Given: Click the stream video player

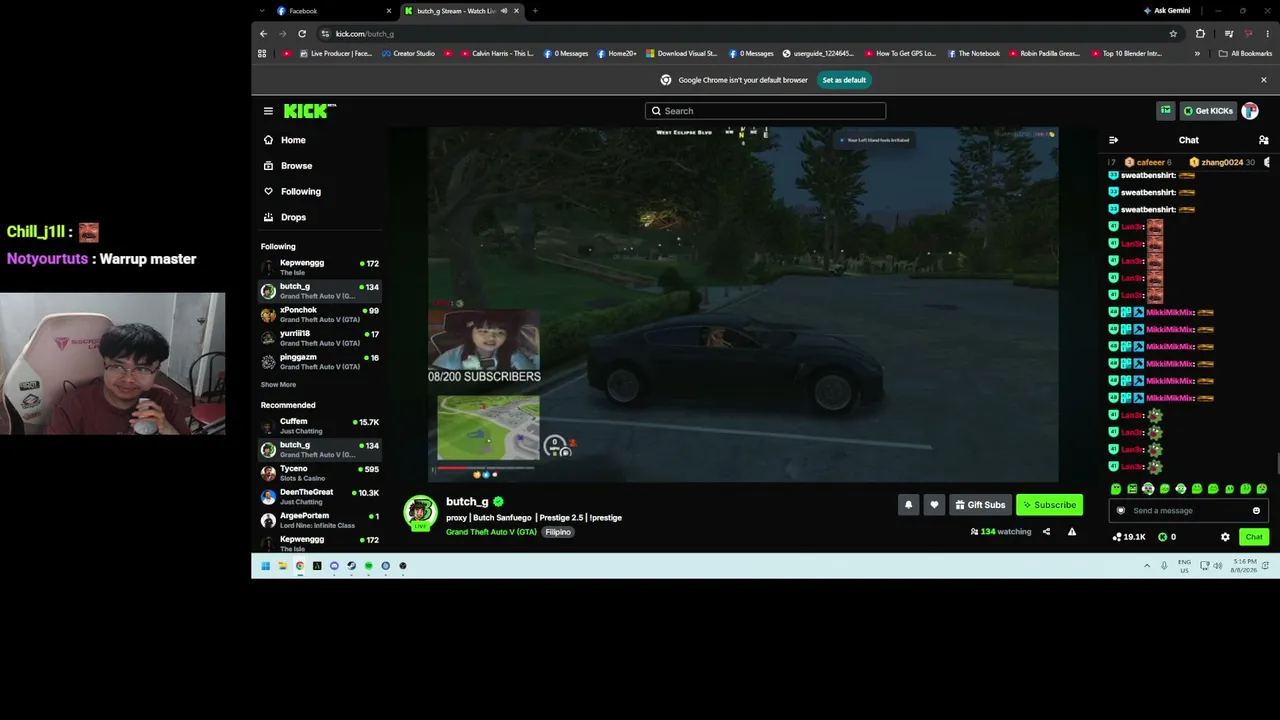Looking at the screenshot, I should pyautogui.click(x=743, y=304).
